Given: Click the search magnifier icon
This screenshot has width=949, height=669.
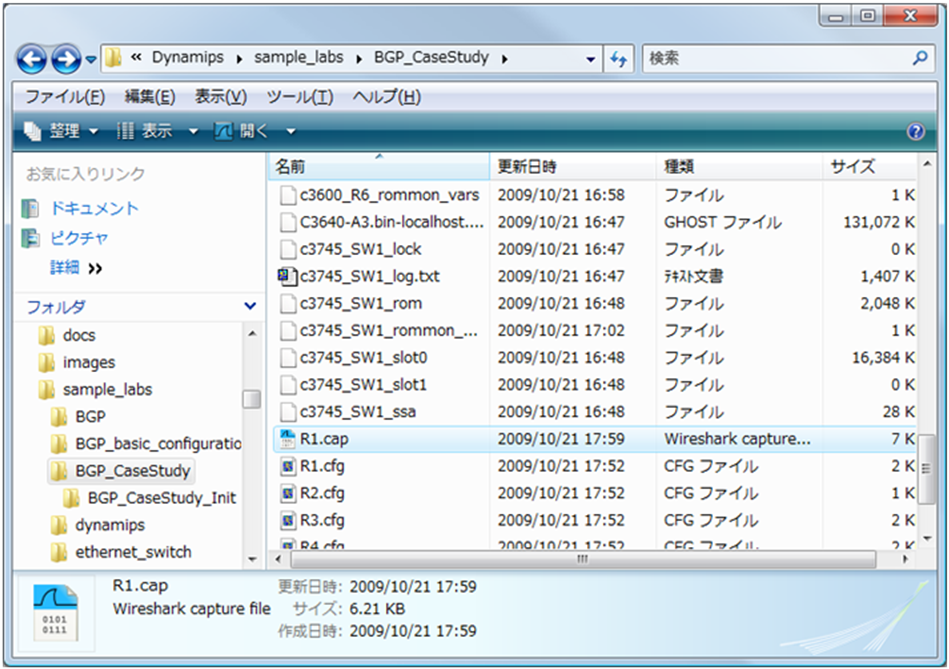Looking at the screenshot, I should (919, 58).
